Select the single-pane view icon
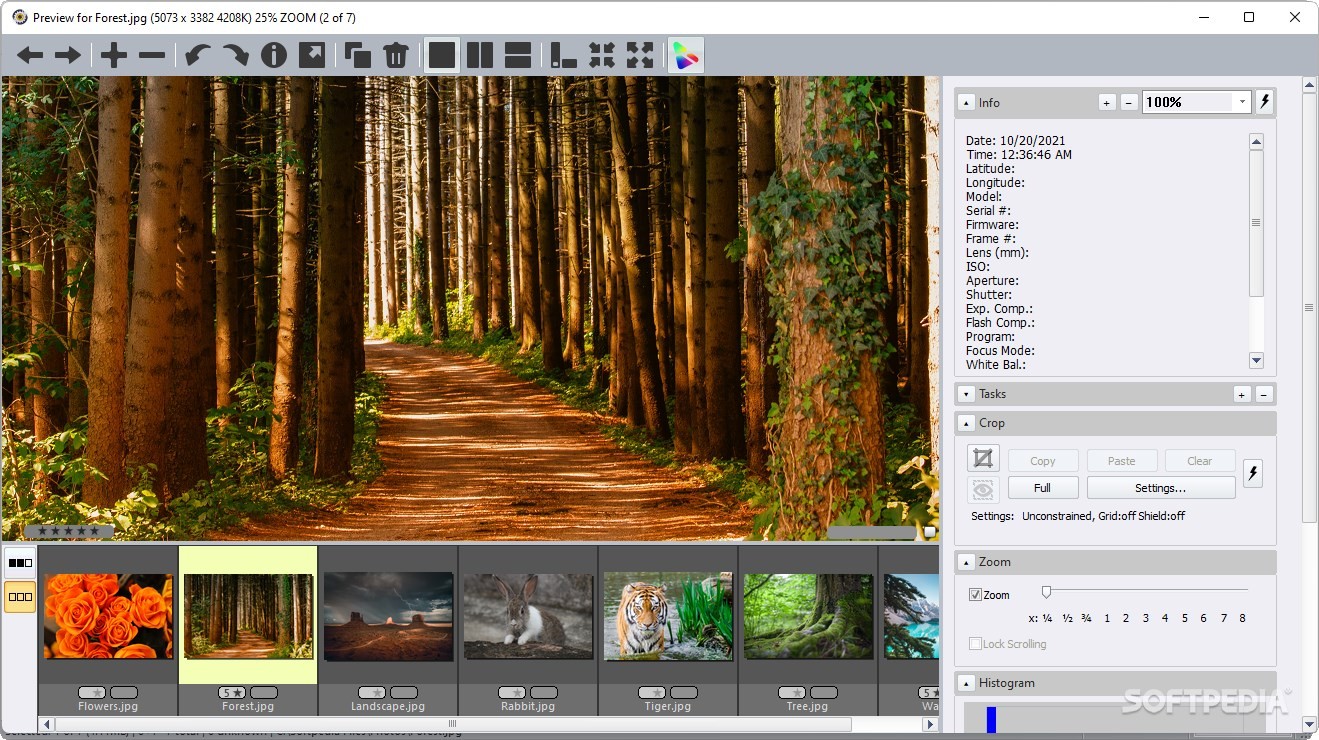Image resolution: width=1319 pixels, height=740 pixels. click(442, 55)
